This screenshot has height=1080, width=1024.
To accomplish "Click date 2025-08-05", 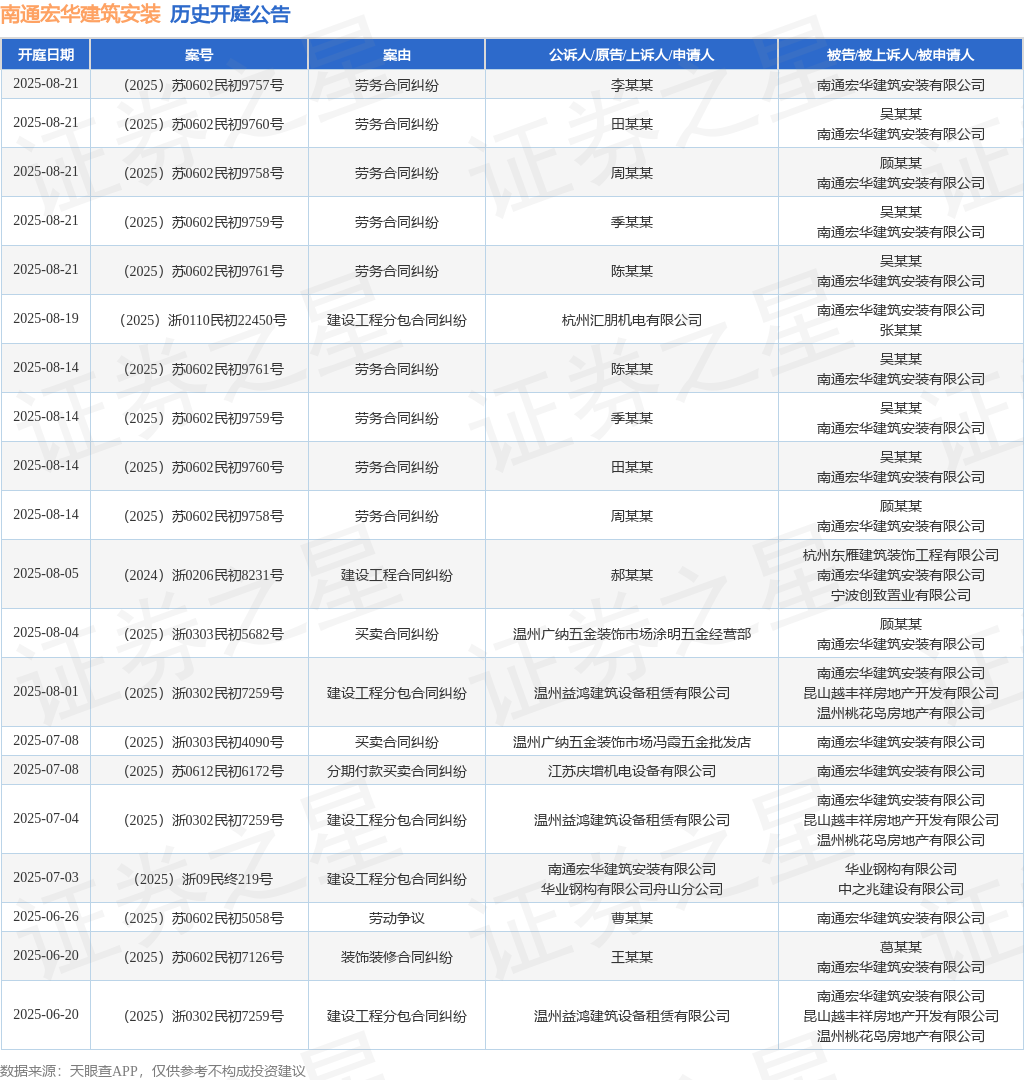I will pyautogui.click(x=45, y=573).
